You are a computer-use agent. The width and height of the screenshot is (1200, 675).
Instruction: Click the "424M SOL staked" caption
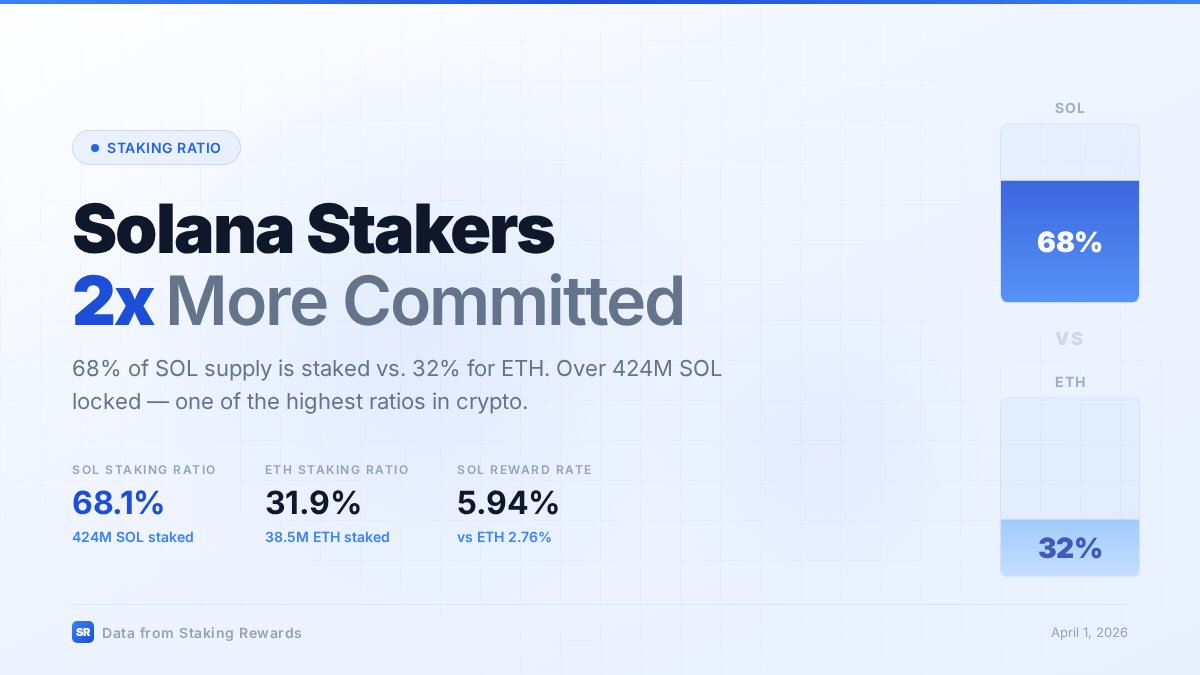click(133, 537)
